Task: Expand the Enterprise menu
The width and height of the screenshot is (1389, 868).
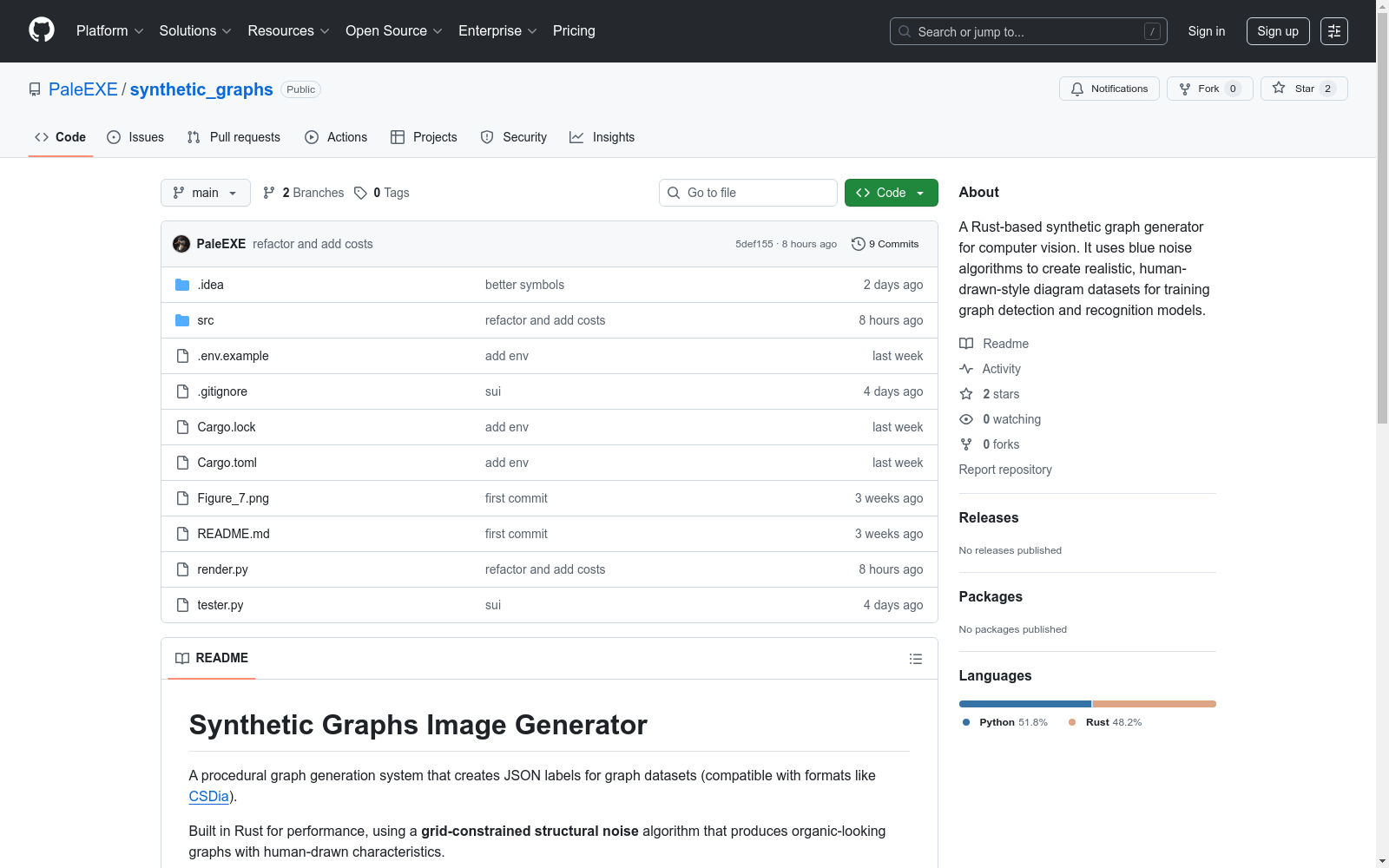Action: click(497, 31)
